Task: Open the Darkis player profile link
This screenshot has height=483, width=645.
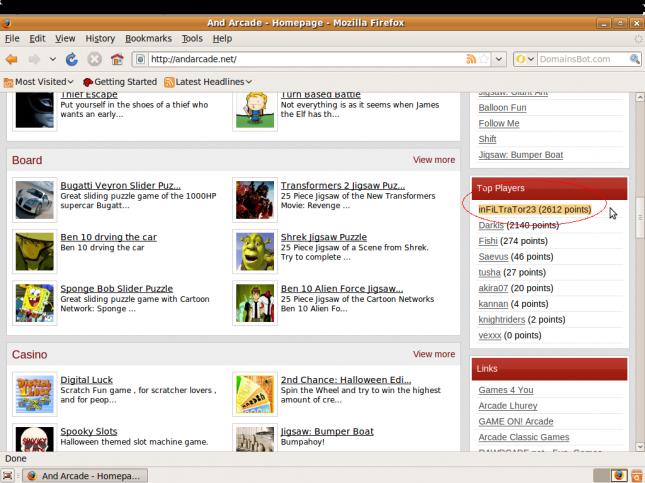Action: [491, 225]
